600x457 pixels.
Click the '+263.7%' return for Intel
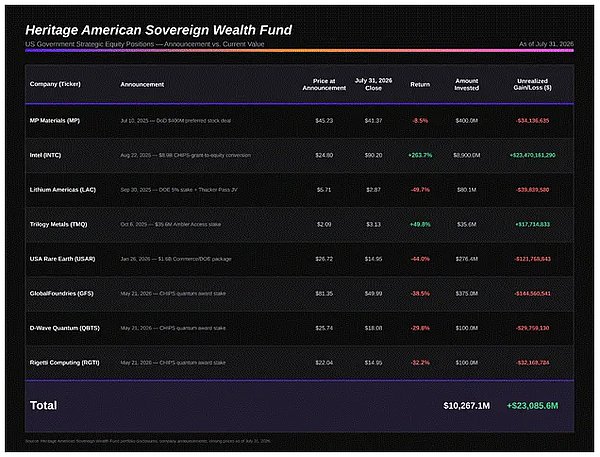point(420,155)
